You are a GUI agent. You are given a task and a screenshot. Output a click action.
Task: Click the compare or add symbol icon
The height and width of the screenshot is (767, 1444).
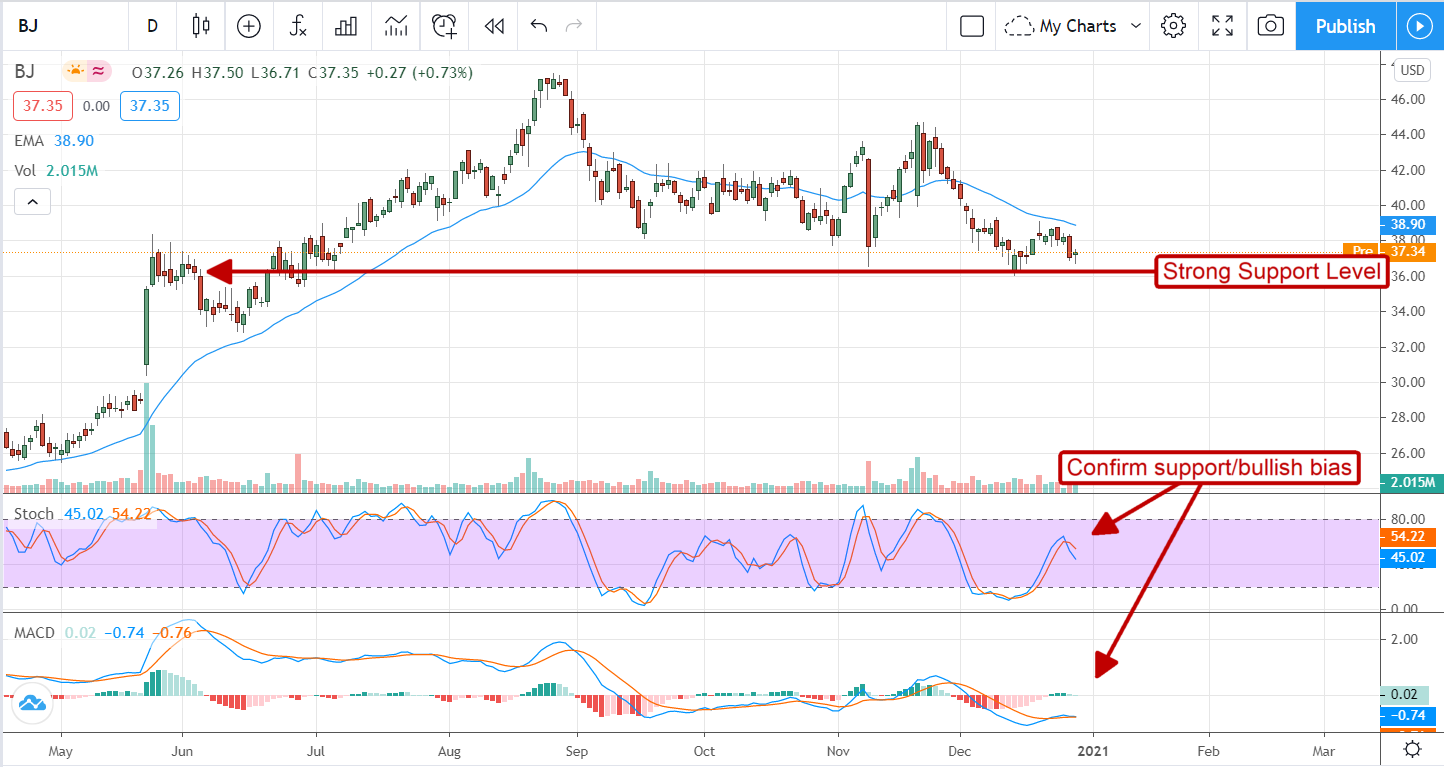[x=248, y=26]
